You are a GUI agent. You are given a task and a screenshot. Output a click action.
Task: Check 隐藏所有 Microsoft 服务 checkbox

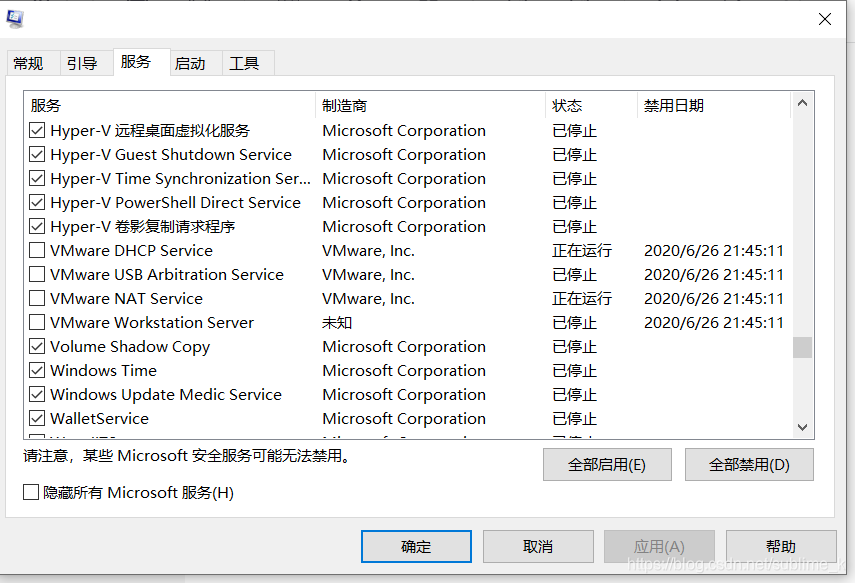pos(31,492)
